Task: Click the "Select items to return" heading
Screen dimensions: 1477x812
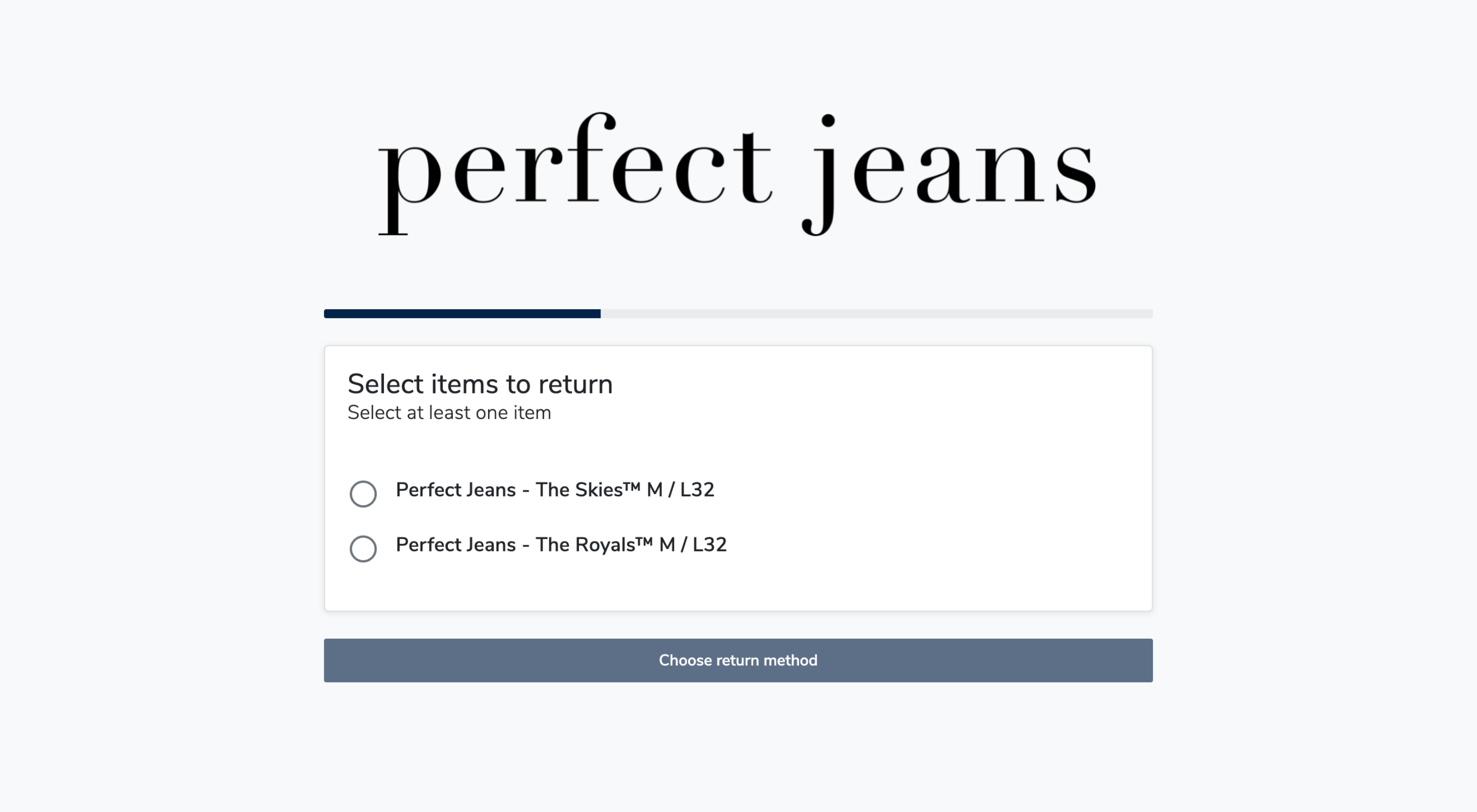Action: coord(480,384)
